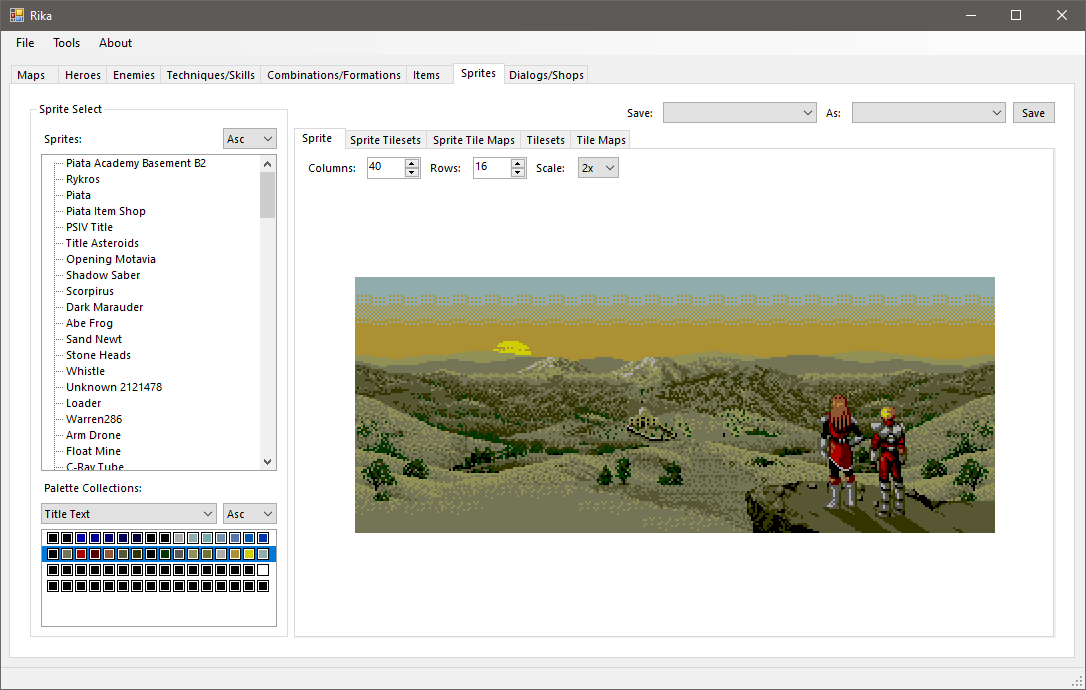Pick Warren286 from the sprite list
This screenshot has width=1086, height=690.
click(x=94, y=419)
